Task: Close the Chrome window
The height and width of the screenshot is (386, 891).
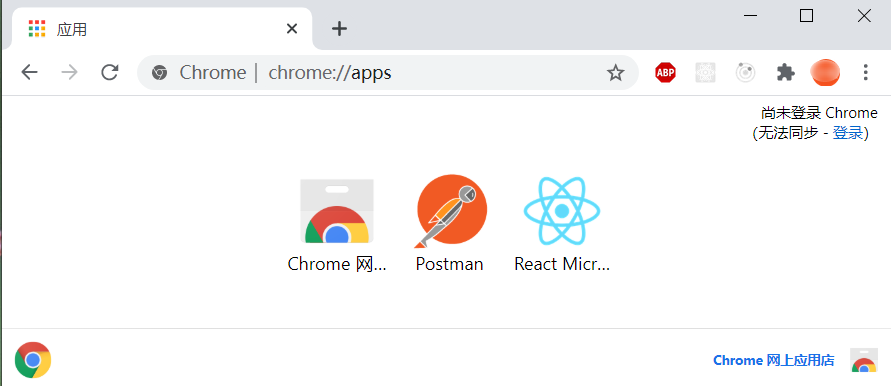Action: pos(864,16)
